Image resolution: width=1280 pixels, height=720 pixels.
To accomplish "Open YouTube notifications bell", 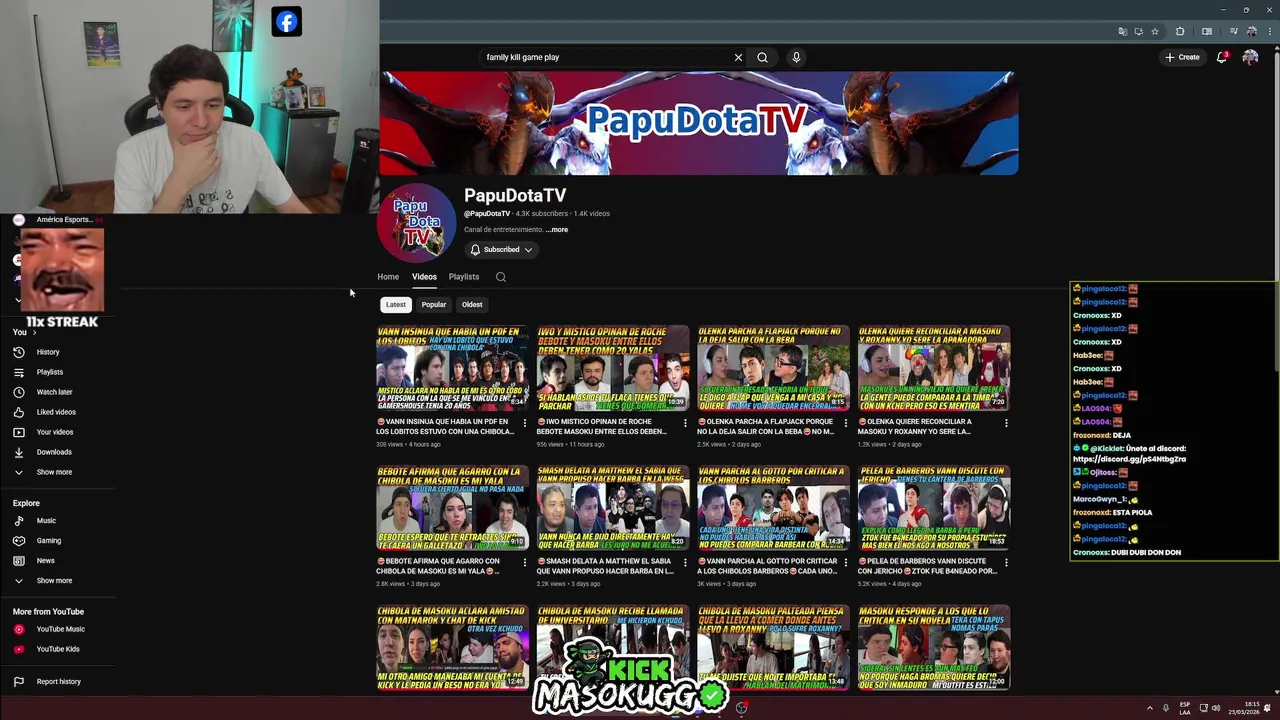I will [1222, 57].
